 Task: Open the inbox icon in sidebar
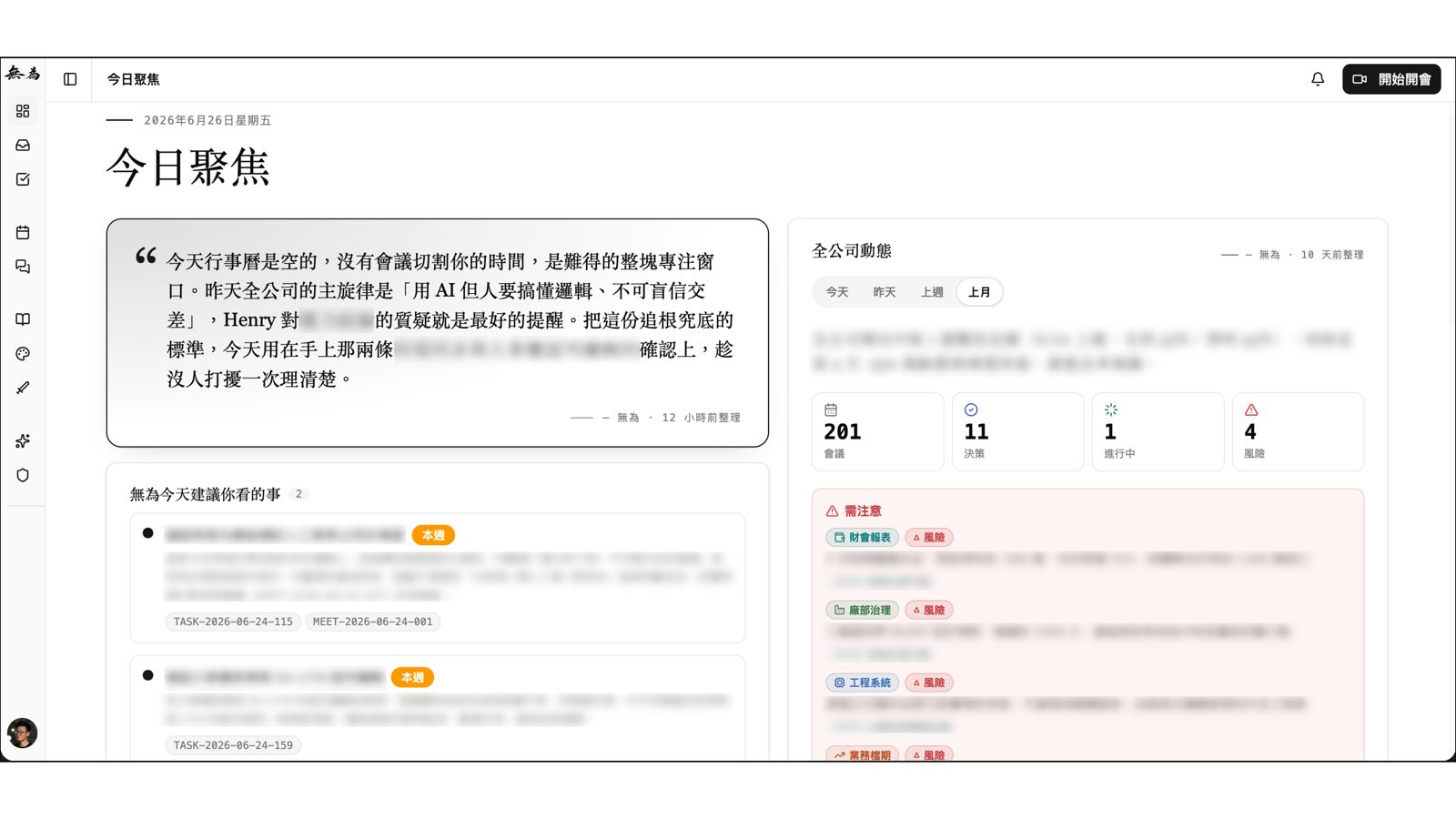(23, 146)
